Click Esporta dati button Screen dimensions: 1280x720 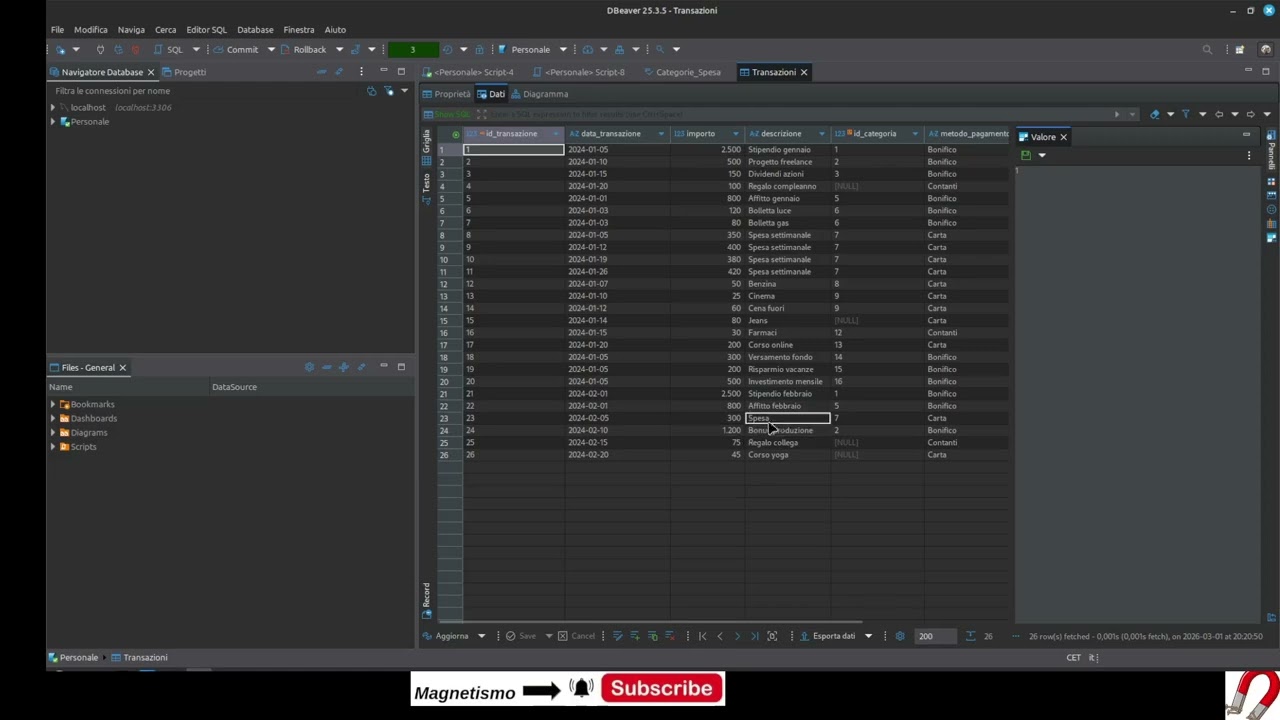tap(828, 636)
